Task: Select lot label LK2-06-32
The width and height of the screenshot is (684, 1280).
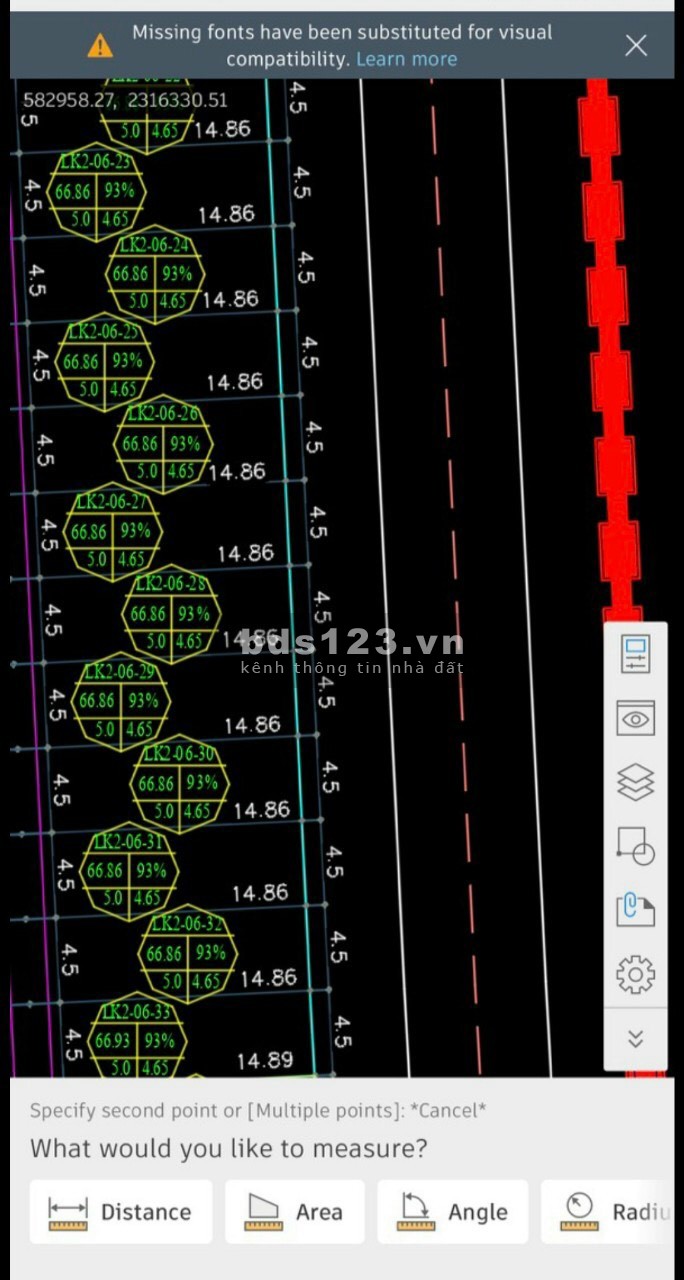Action: [187, 924]
